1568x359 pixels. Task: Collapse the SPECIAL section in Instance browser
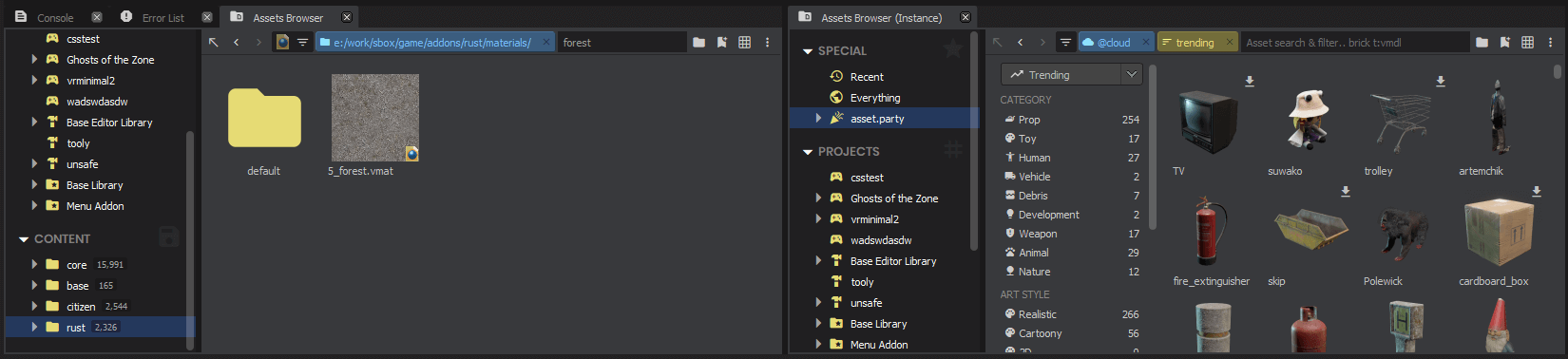808,51
